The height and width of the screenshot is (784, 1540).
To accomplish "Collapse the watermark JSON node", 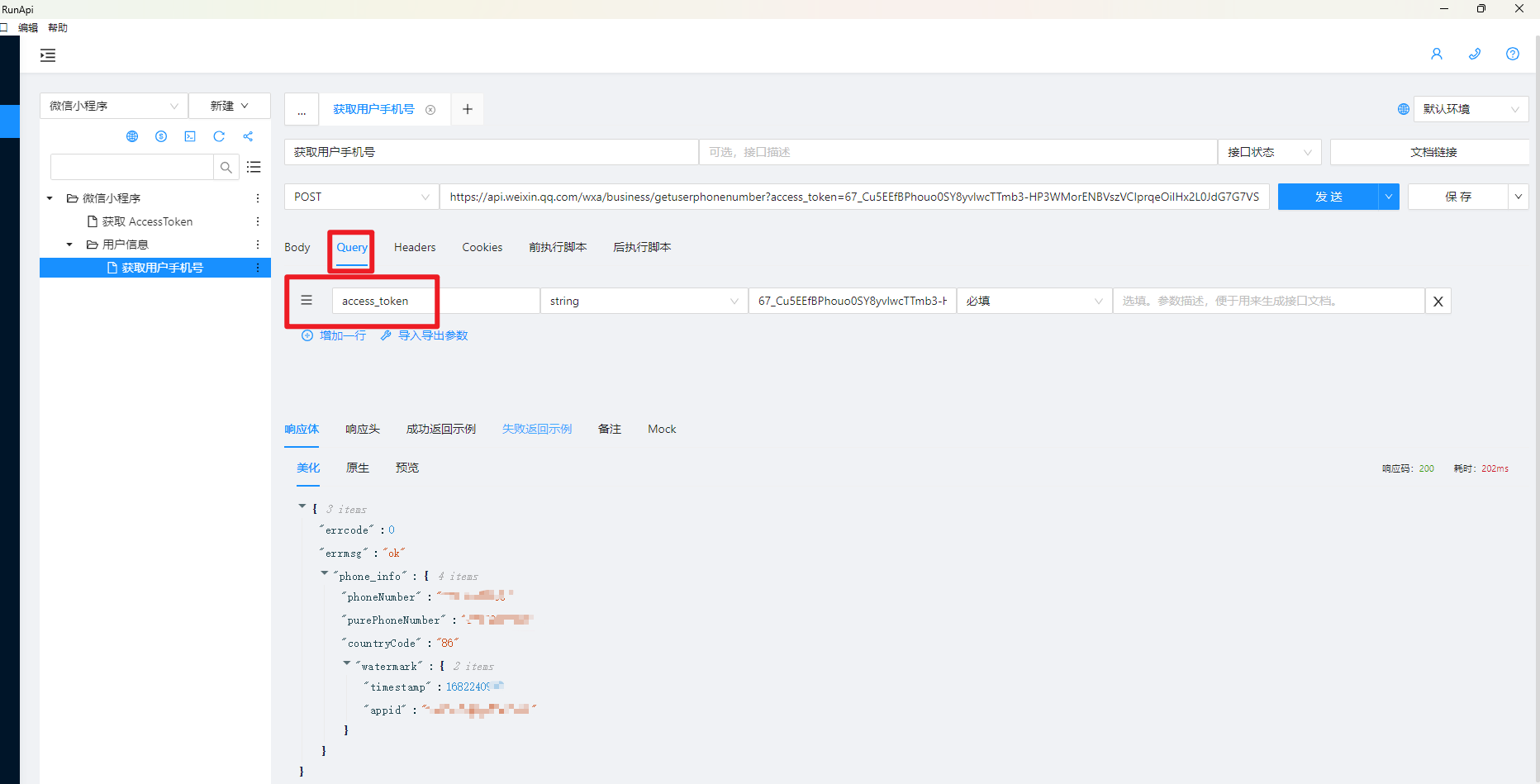I will pos(347,663).
